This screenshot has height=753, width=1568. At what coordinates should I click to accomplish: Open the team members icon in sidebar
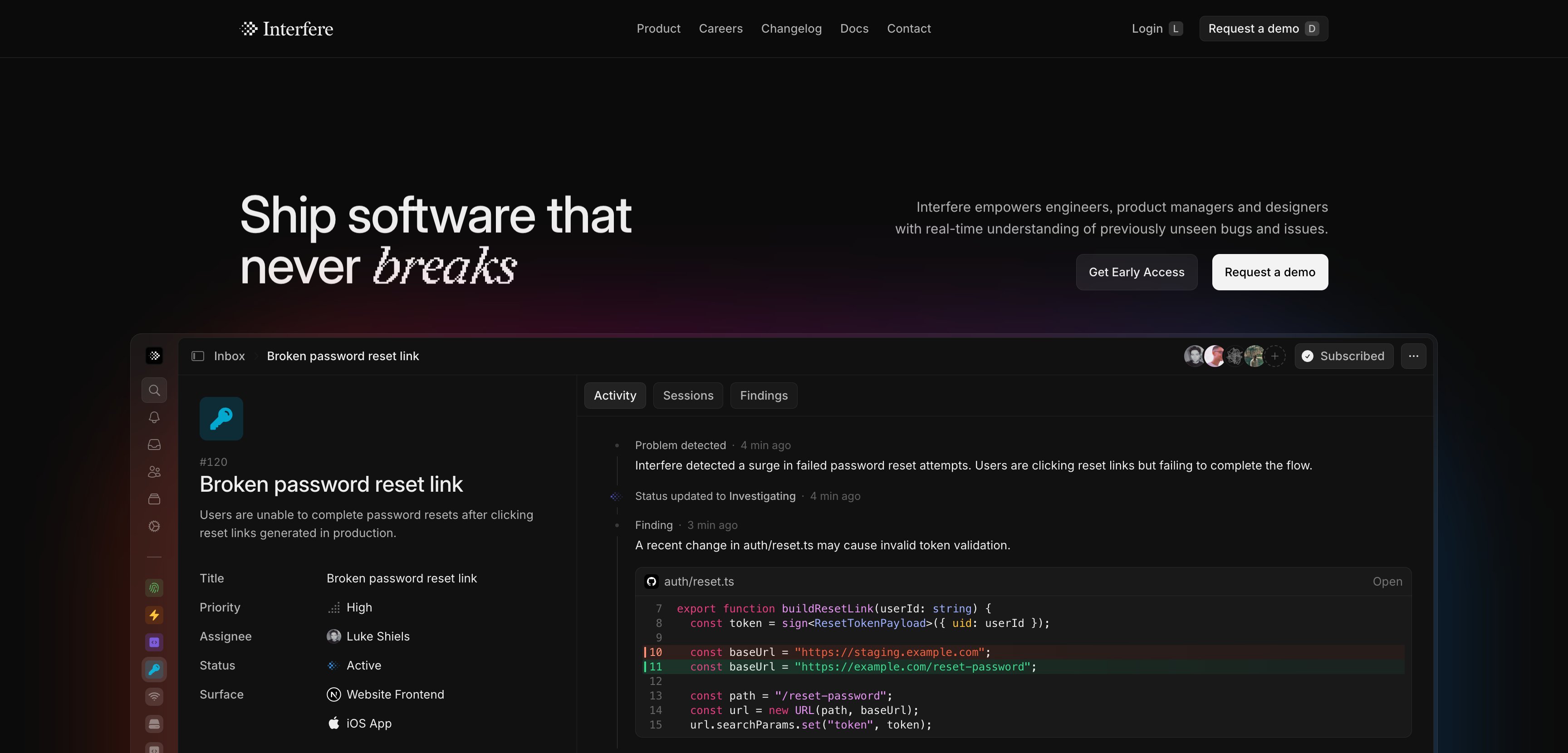[155, 472]
